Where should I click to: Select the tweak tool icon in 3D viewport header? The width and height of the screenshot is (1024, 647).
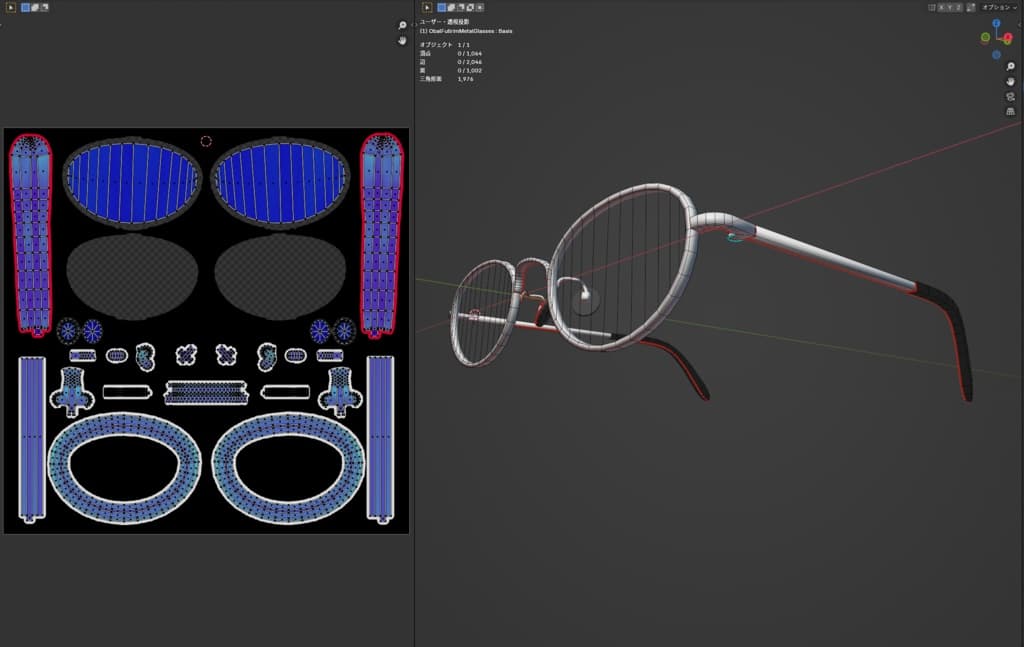pos(428,7)
